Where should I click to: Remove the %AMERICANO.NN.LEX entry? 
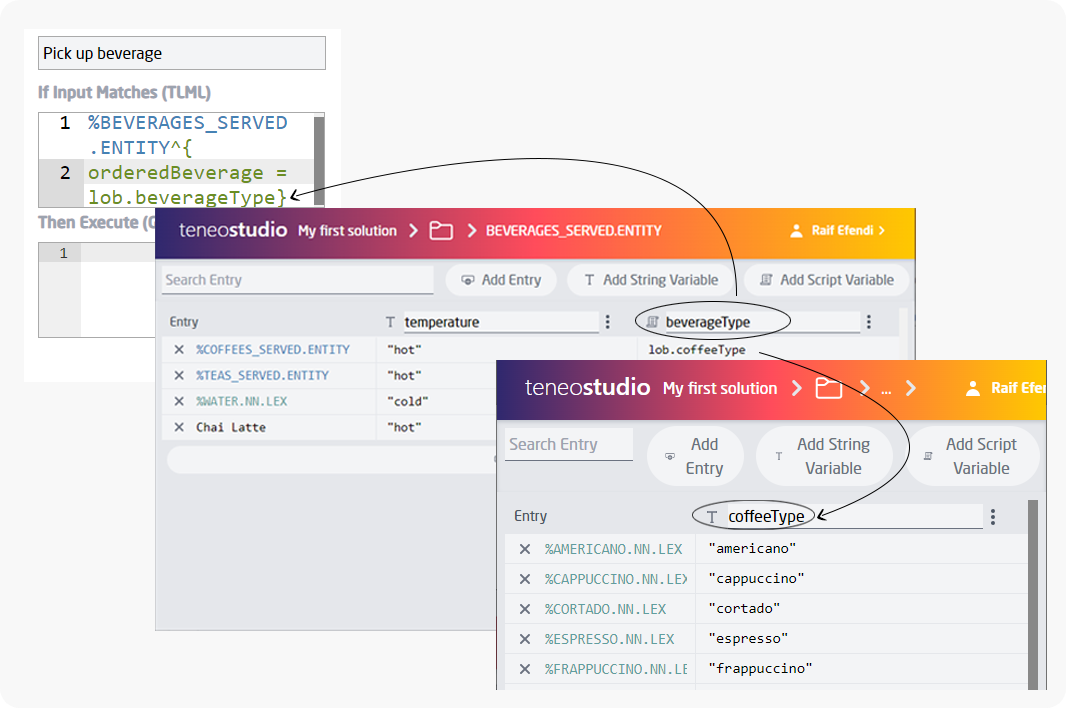(524, 549)
